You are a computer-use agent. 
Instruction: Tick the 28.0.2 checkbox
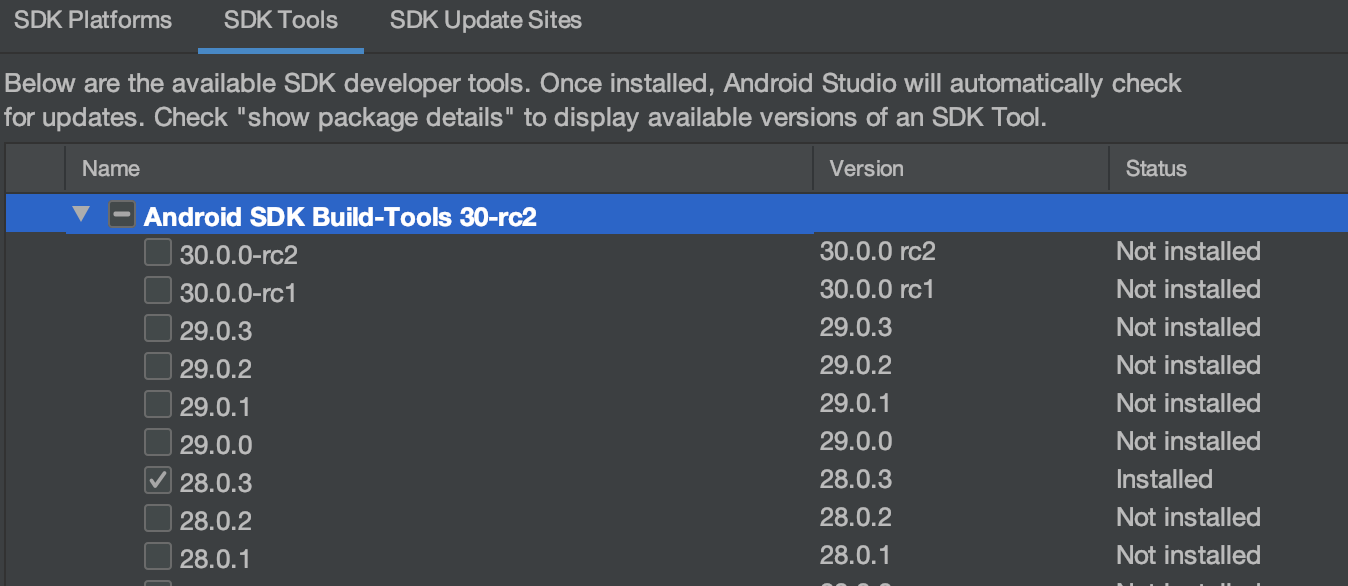pos(158,519)
